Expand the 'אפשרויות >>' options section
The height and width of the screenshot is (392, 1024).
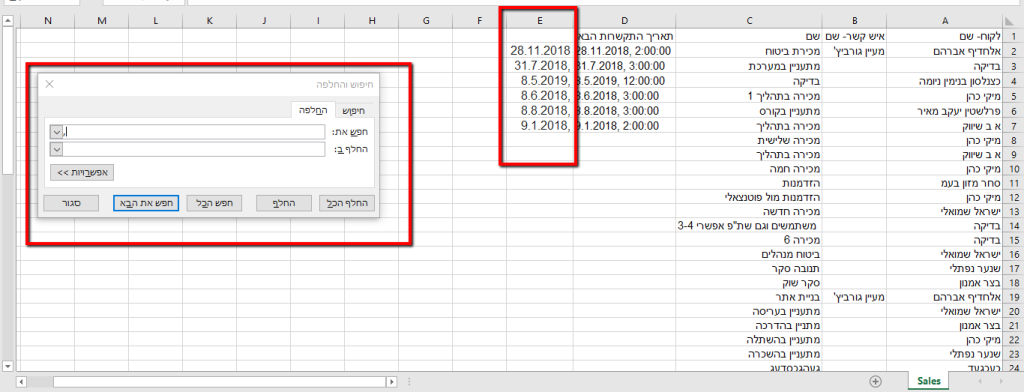[82, 172]
